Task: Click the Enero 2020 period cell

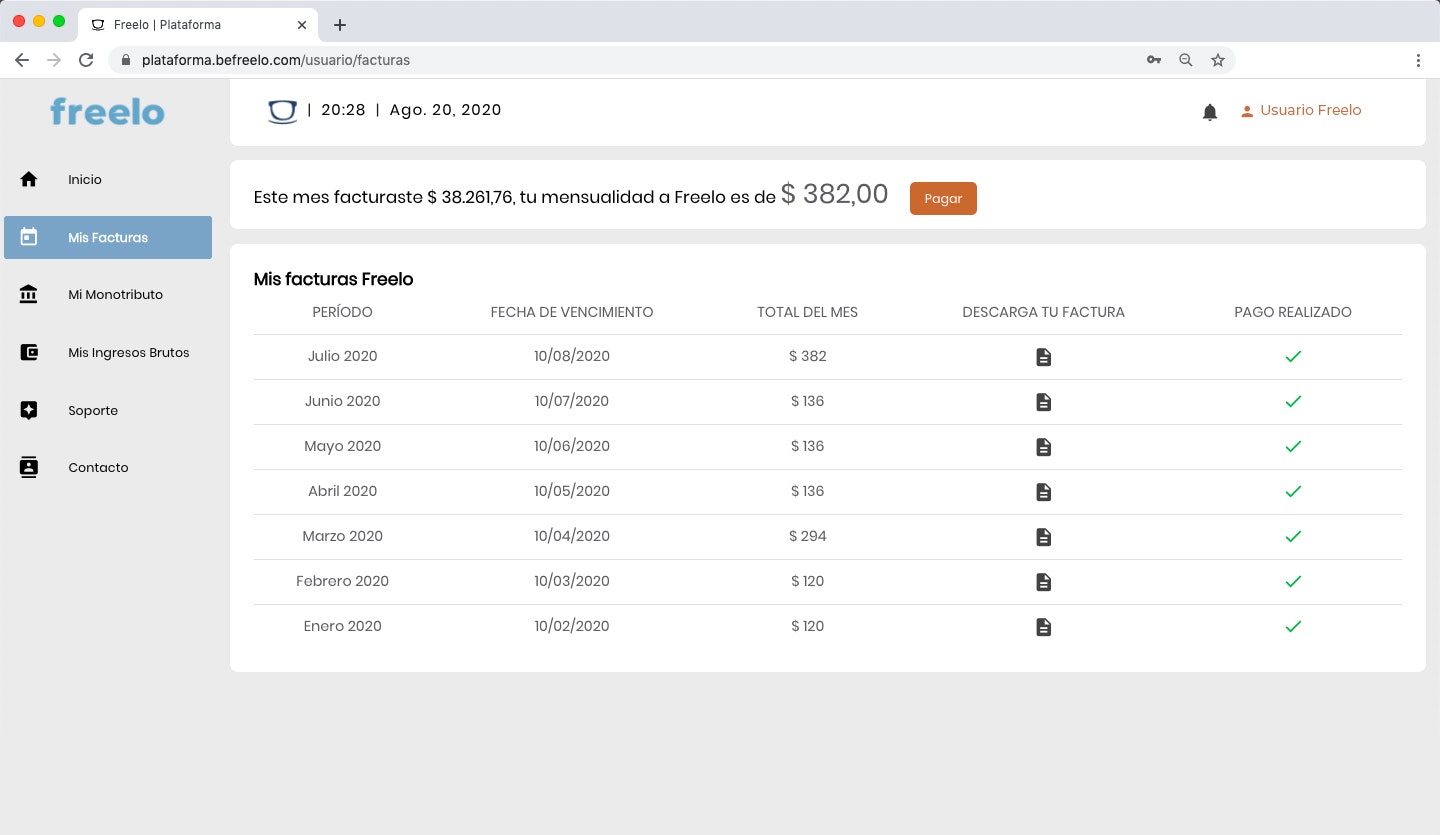Action: [342, 626]
